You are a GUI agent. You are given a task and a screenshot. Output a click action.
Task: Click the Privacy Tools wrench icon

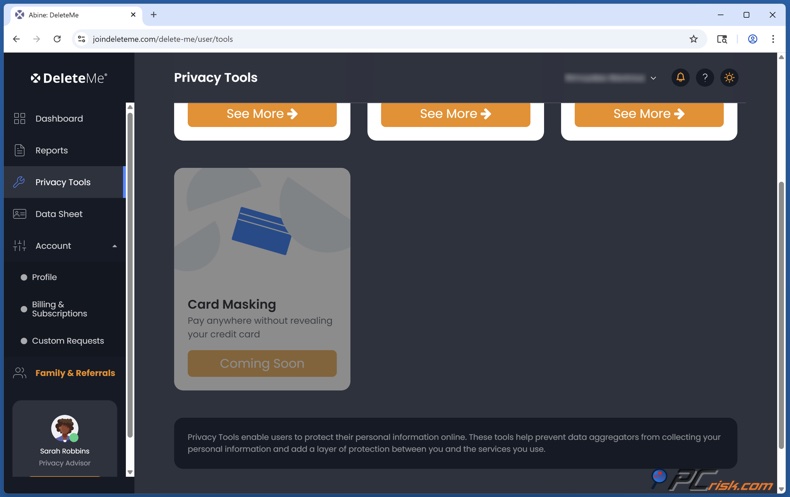click(19, 182)
